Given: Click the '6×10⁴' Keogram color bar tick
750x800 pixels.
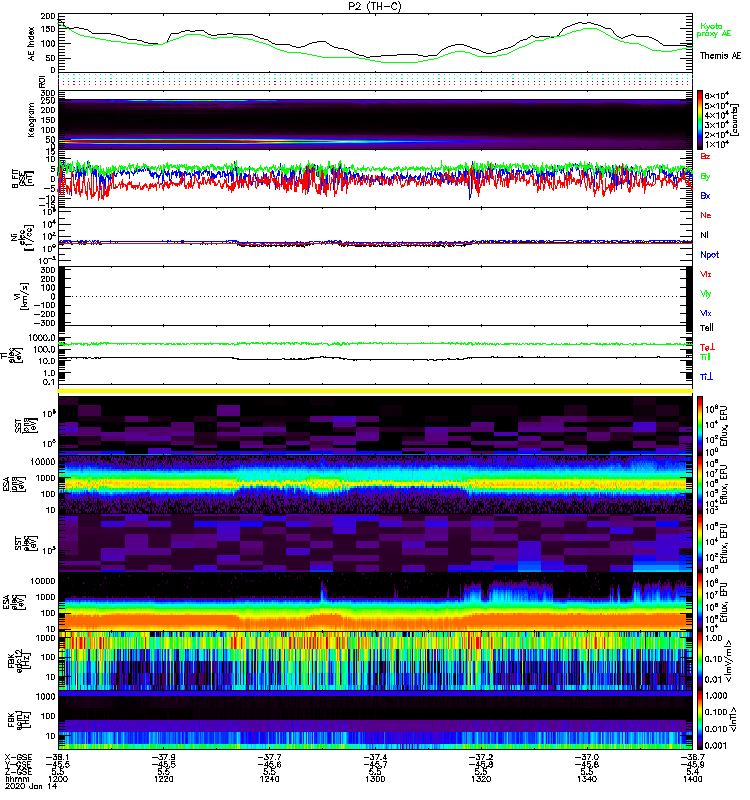Looking at the screenshot, I should [716, 96].
